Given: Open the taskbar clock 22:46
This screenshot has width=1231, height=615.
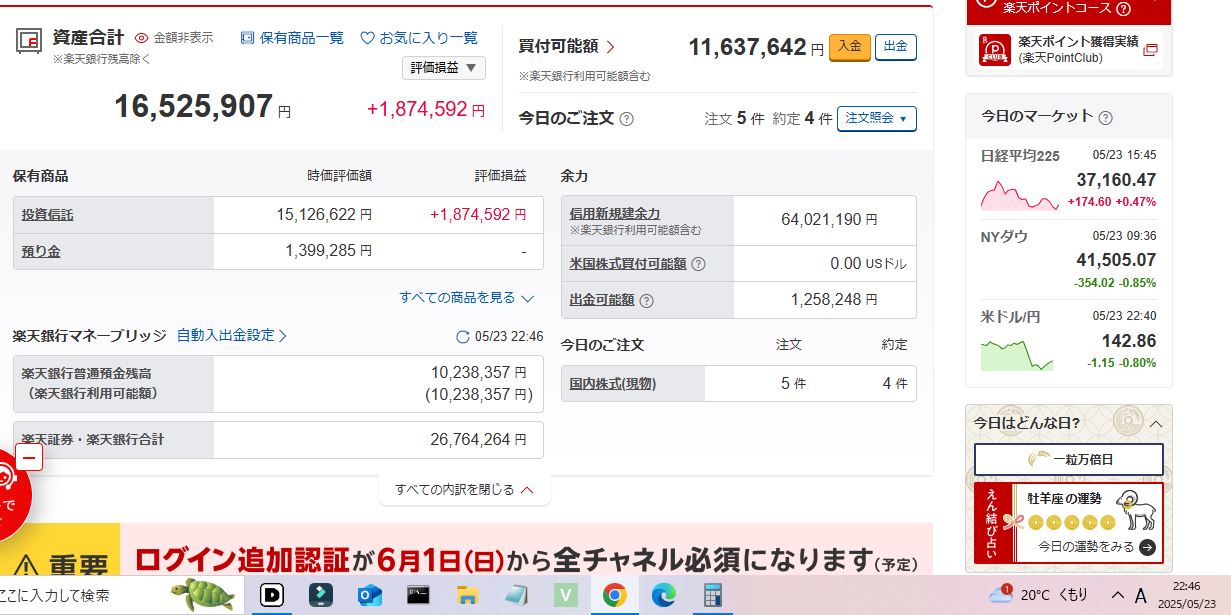Looking at the screenshot, I should click(1187, 595).
